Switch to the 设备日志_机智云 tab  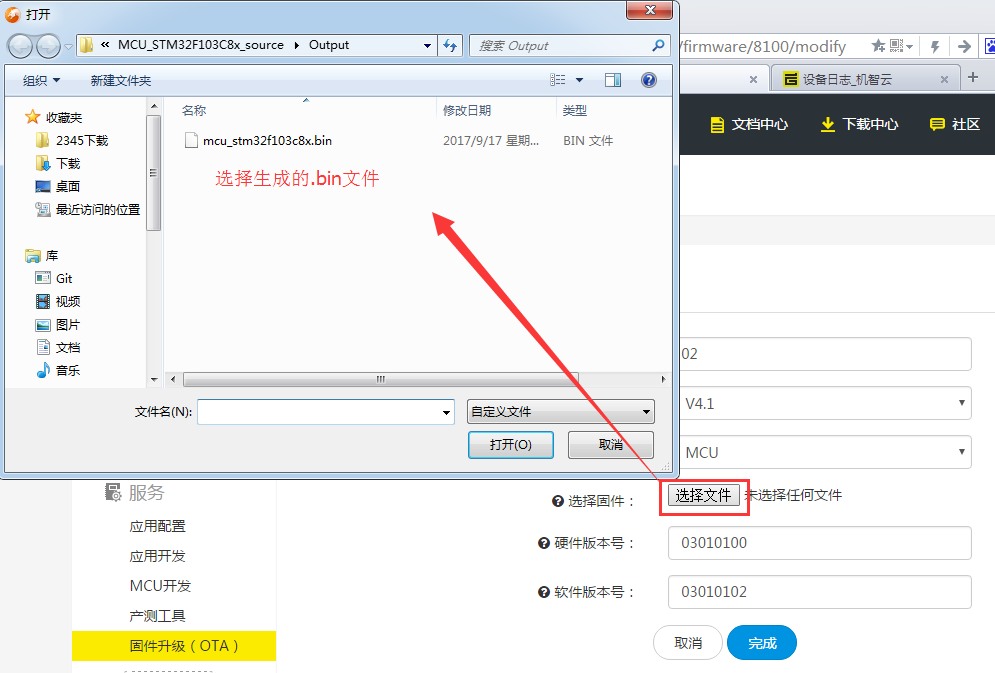(855, 79)
